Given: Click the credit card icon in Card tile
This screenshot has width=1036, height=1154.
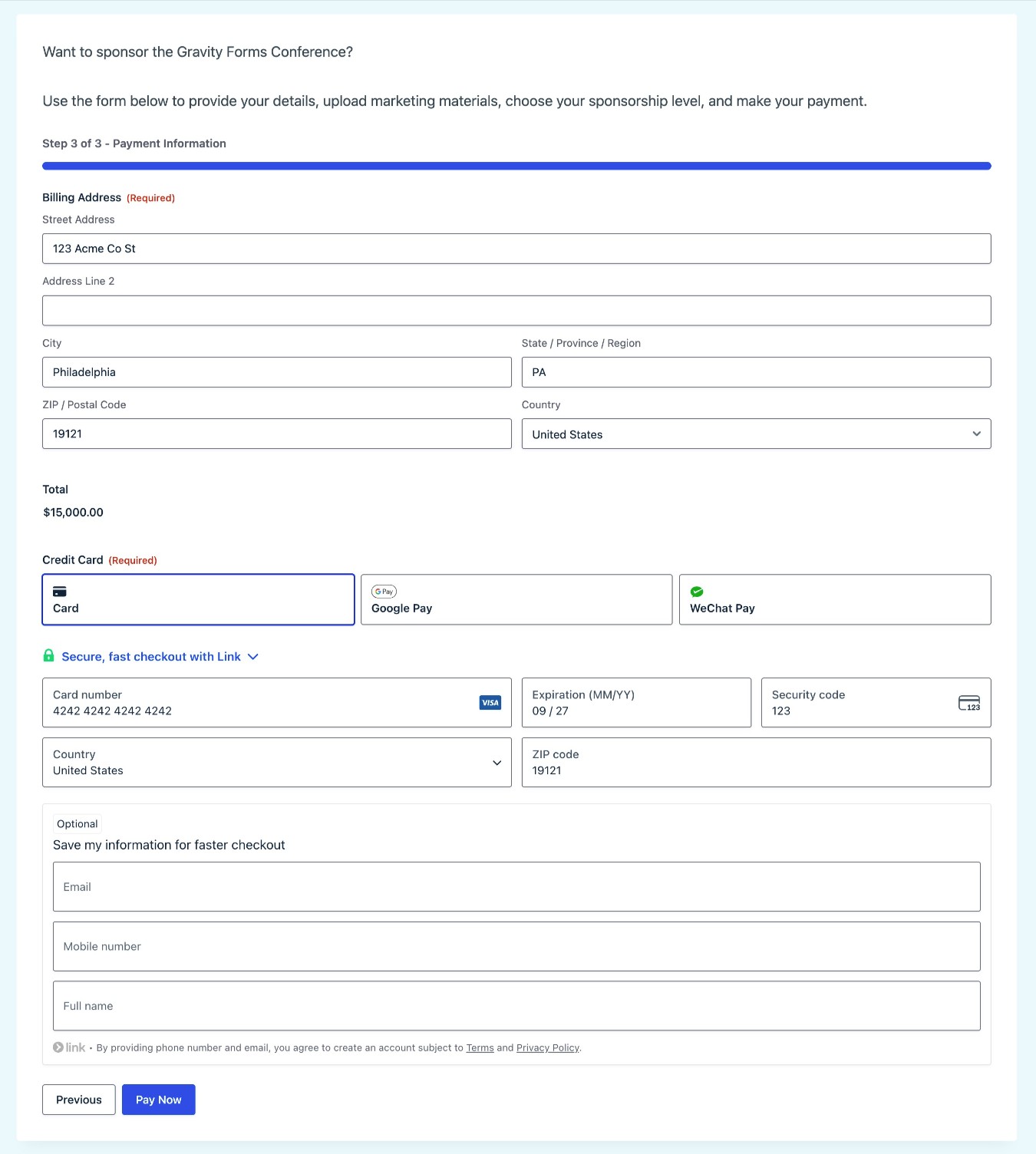Looking at the screenshot, I should point(59,591).
